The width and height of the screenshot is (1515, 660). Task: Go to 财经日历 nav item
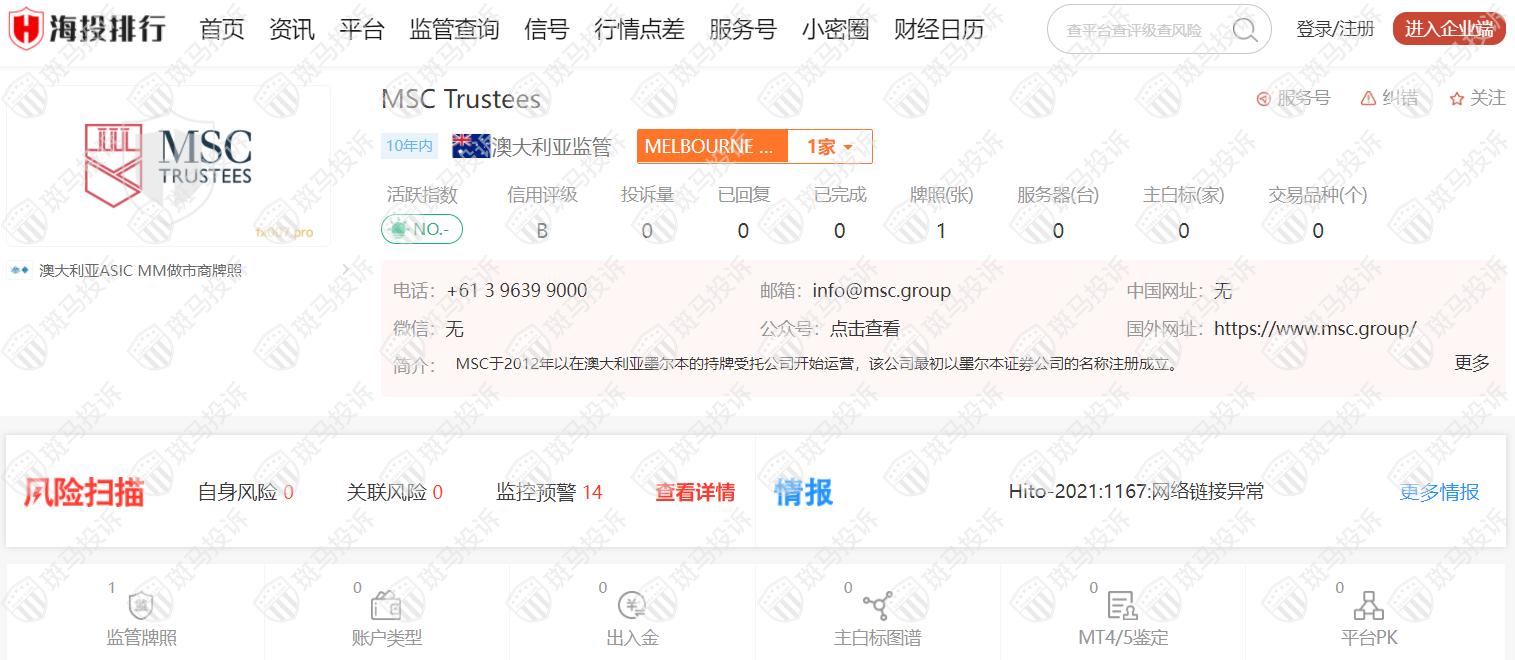point(938,30)
